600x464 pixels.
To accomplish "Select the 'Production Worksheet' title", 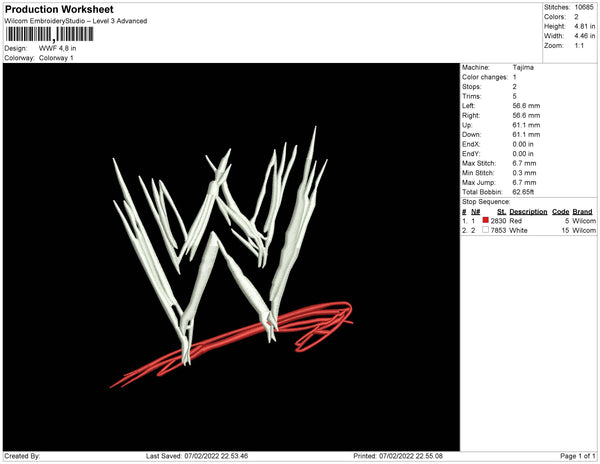I will 59,9.
